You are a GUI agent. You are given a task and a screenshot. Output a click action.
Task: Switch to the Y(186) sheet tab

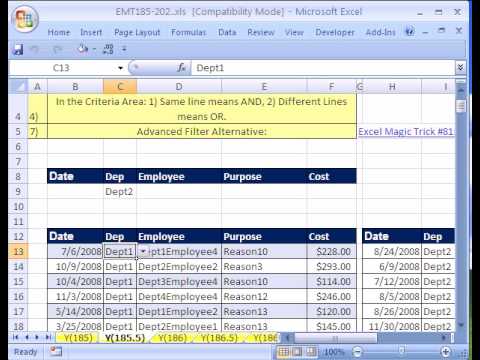click(x=172, y=338)
